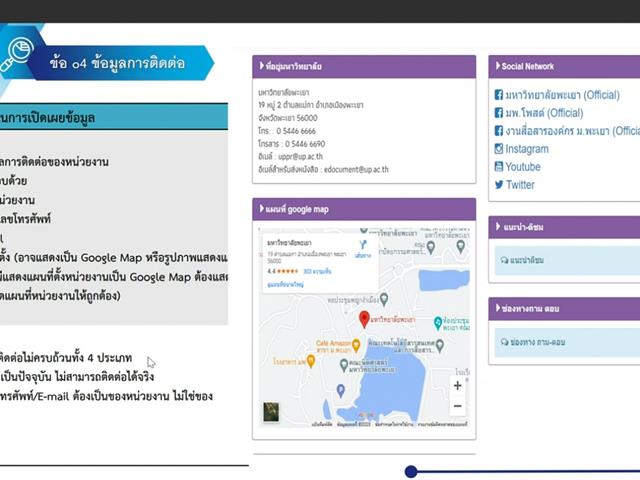Click blue map pin near the lake
640x480 pixels.
[x=341, y=391]
